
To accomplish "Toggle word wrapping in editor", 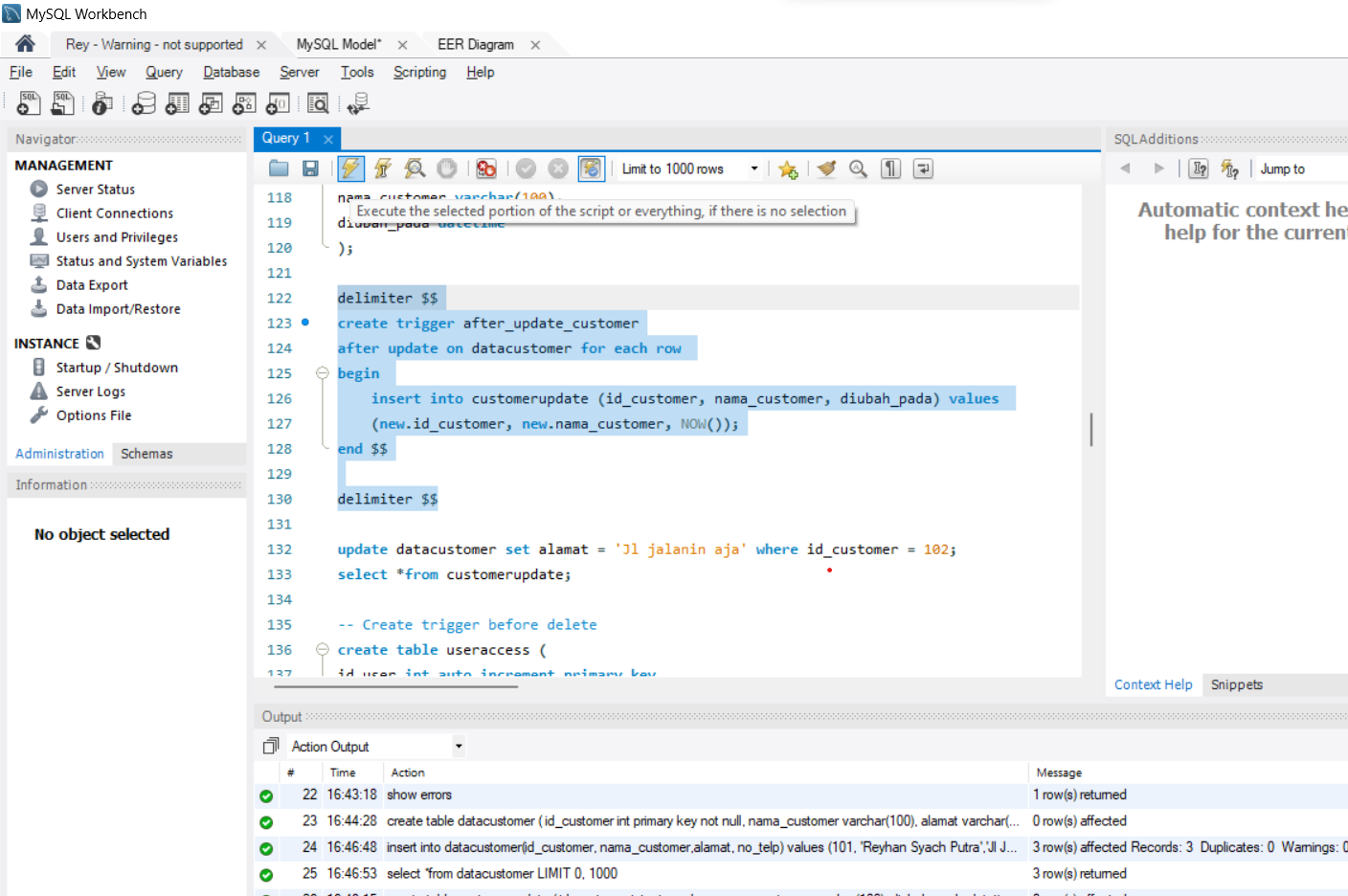I will point(923,168).
